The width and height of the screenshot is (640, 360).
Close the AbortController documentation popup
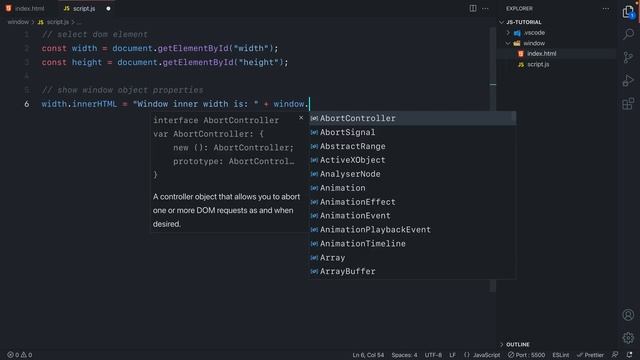click(x=301, y=118)
